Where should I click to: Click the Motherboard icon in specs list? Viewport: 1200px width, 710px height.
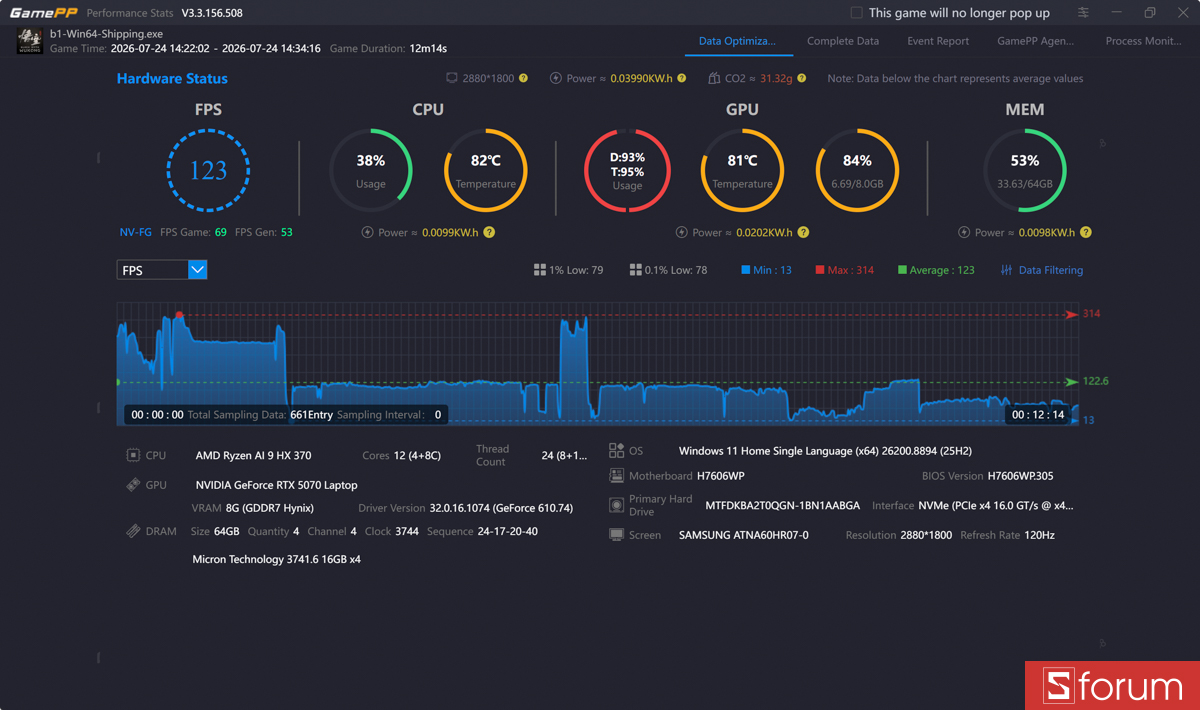click(x=616, y=476)
